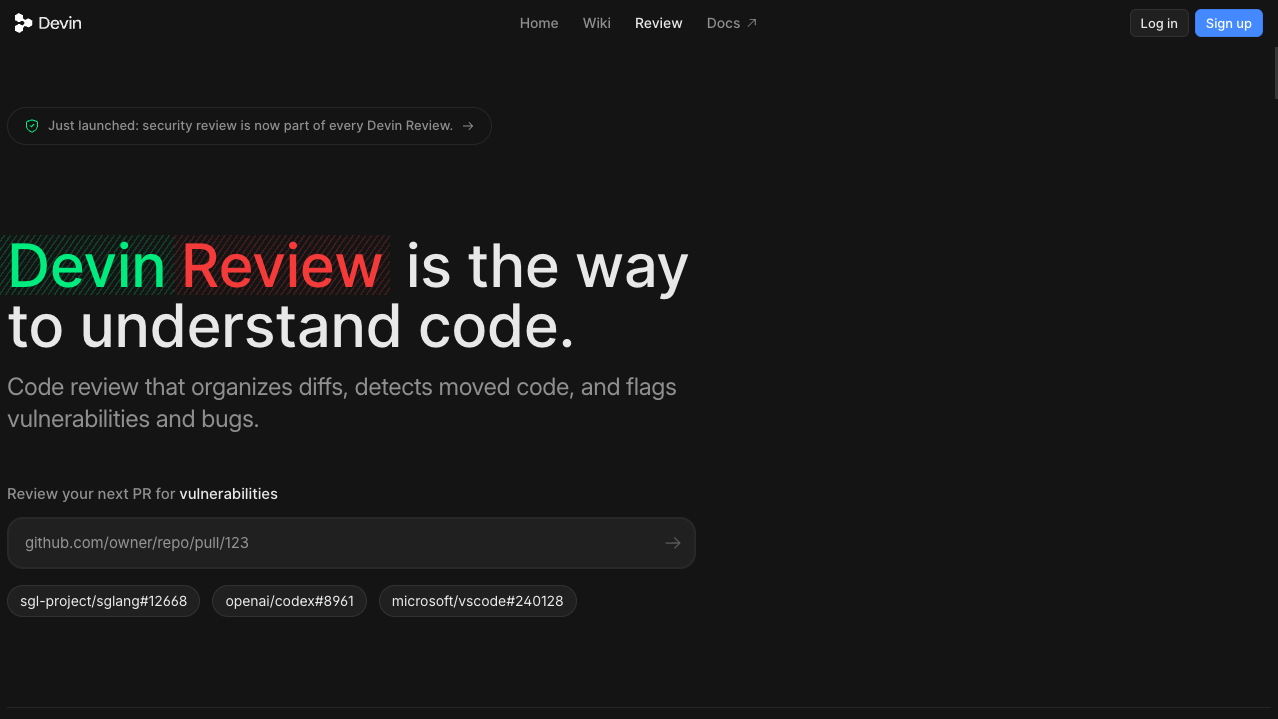Click the arrow in announcement banner
Screen dimensions: 1278x719
coord(468,126)
